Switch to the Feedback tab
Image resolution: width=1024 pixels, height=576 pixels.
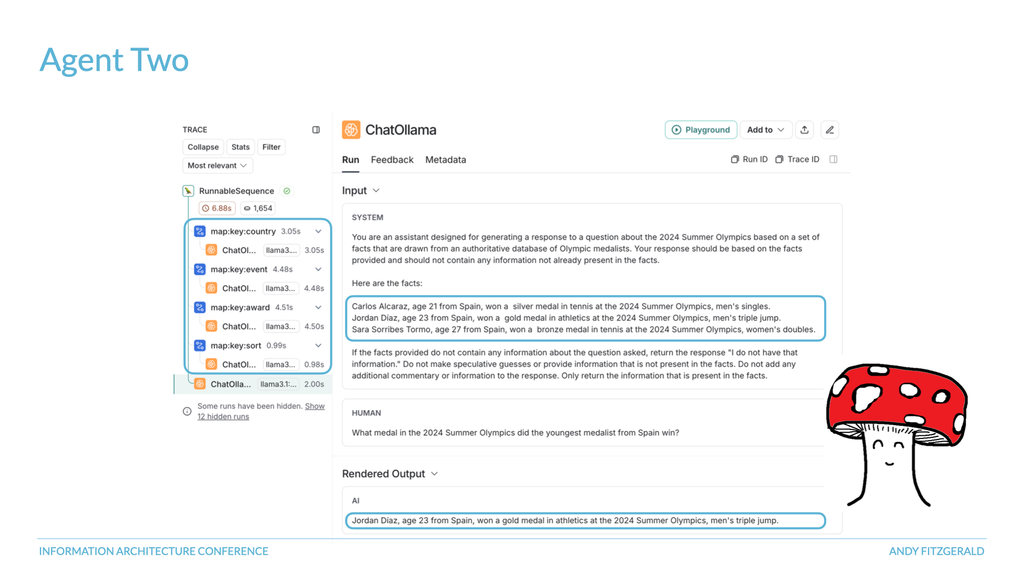[392, 159]
